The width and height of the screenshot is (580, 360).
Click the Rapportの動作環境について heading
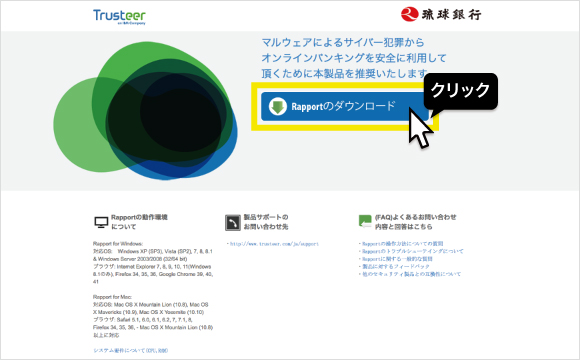point(139,222)
